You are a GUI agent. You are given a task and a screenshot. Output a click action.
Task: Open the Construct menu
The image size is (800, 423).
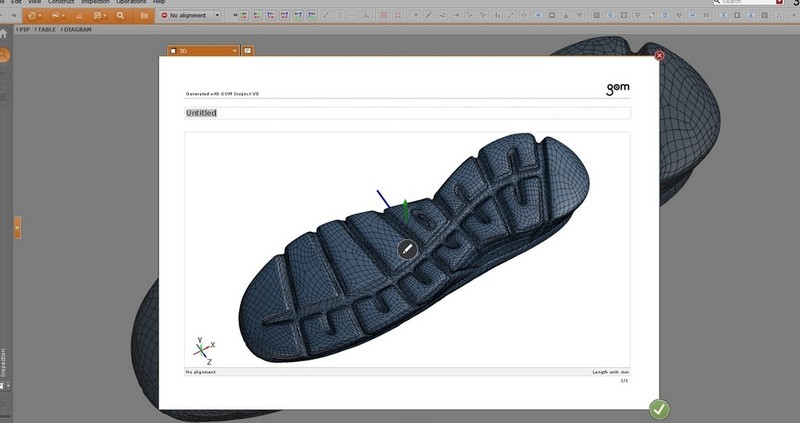[62, 2]
